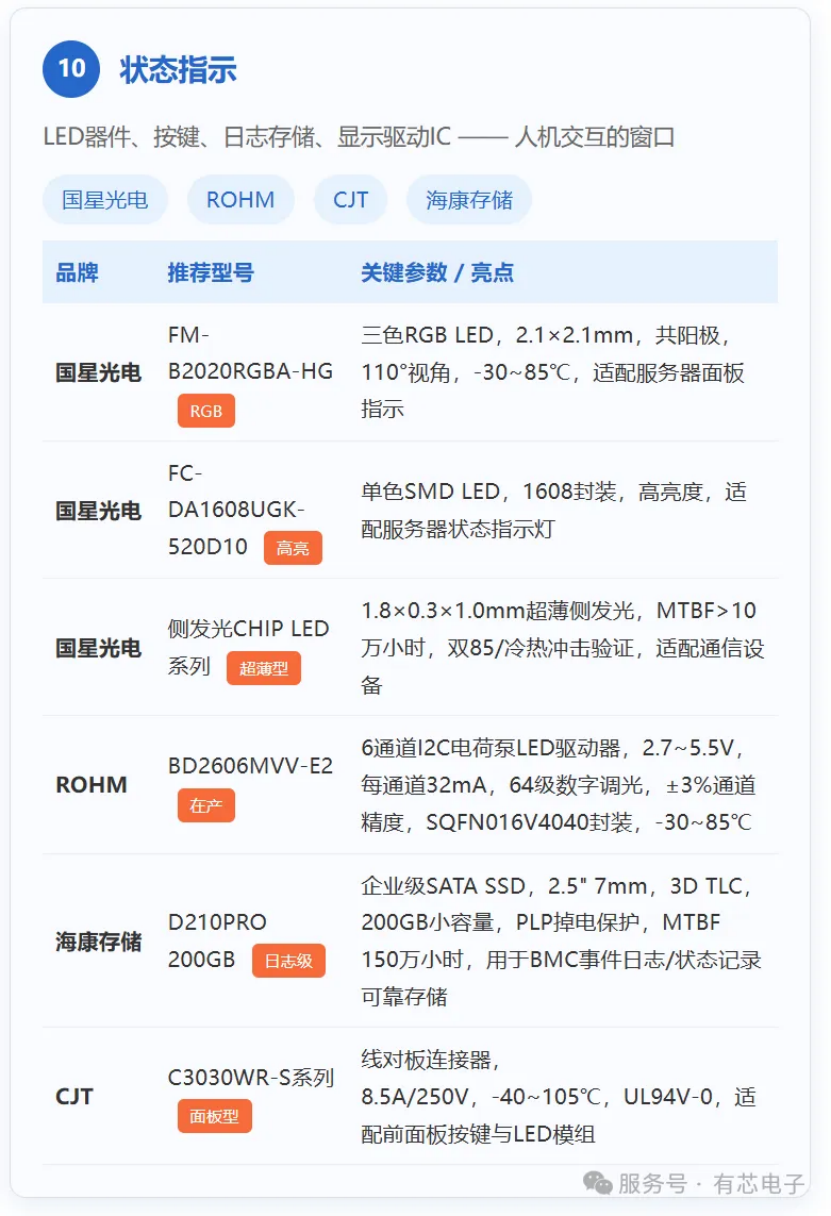Click the BD2606MVV-E2 model text
This screenshot has height=1216, width=831.
250,766
